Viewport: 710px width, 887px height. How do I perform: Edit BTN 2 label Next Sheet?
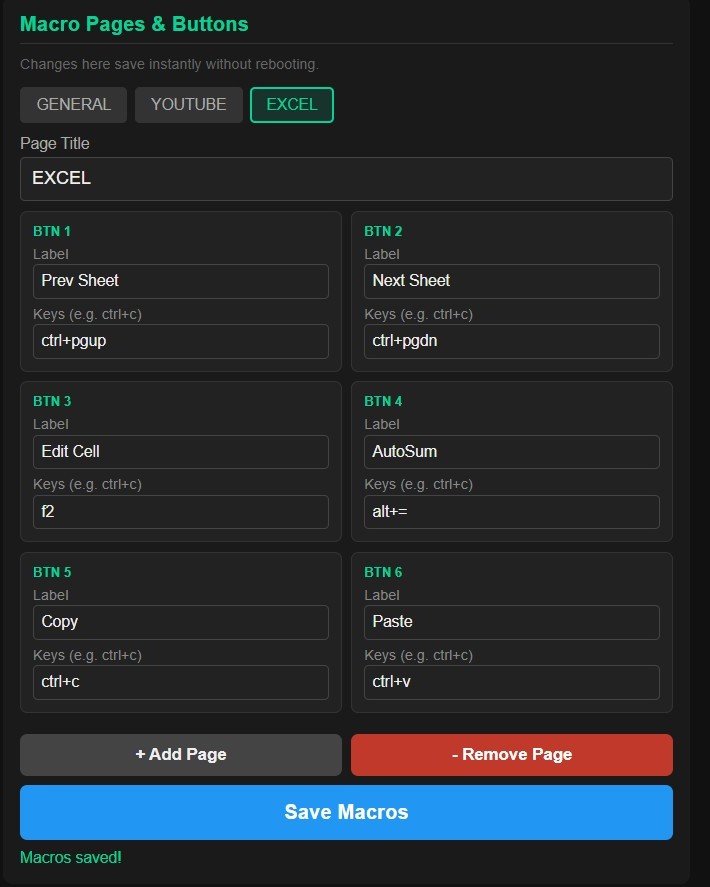pos(512,281)
